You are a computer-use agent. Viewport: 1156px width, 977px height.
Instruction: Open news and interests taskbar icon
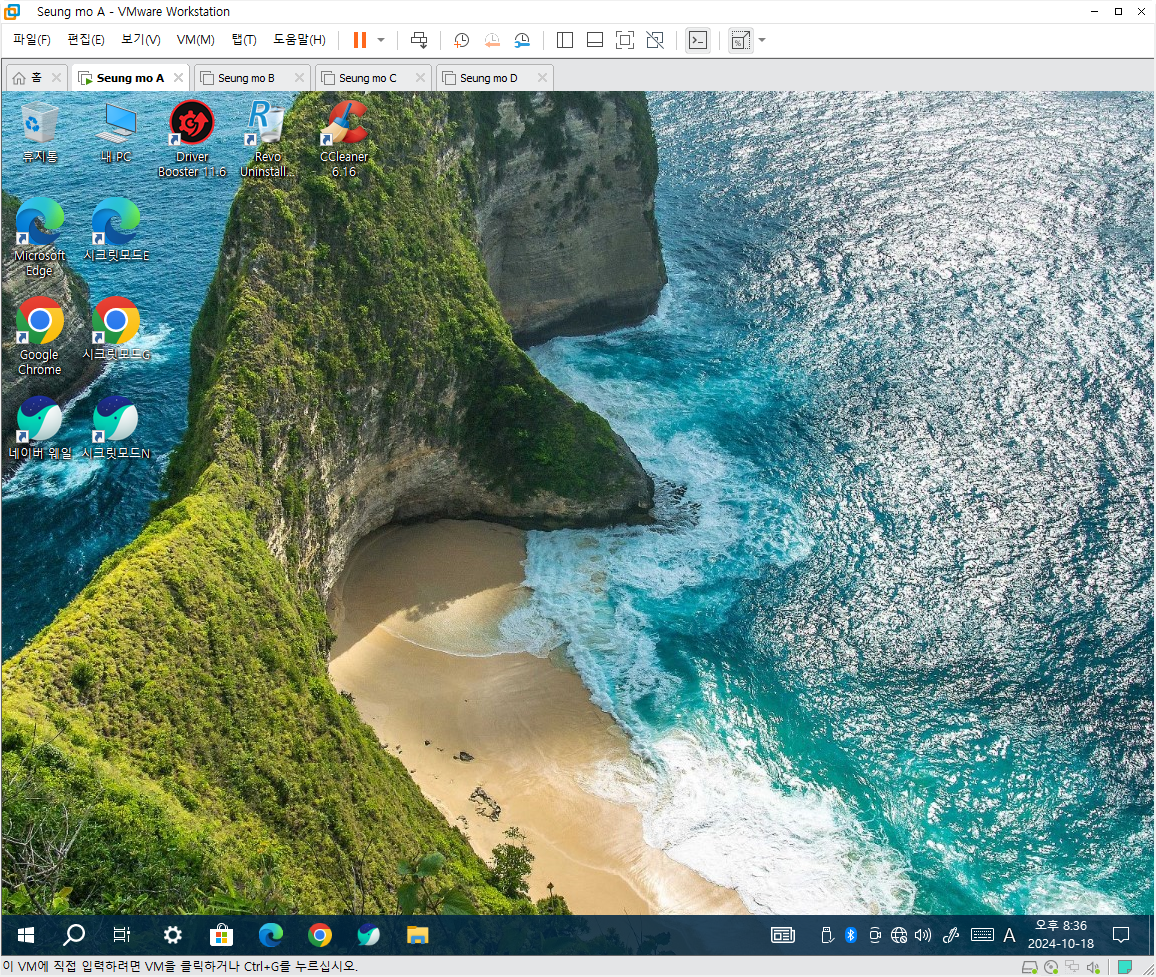tap(783, 935)
